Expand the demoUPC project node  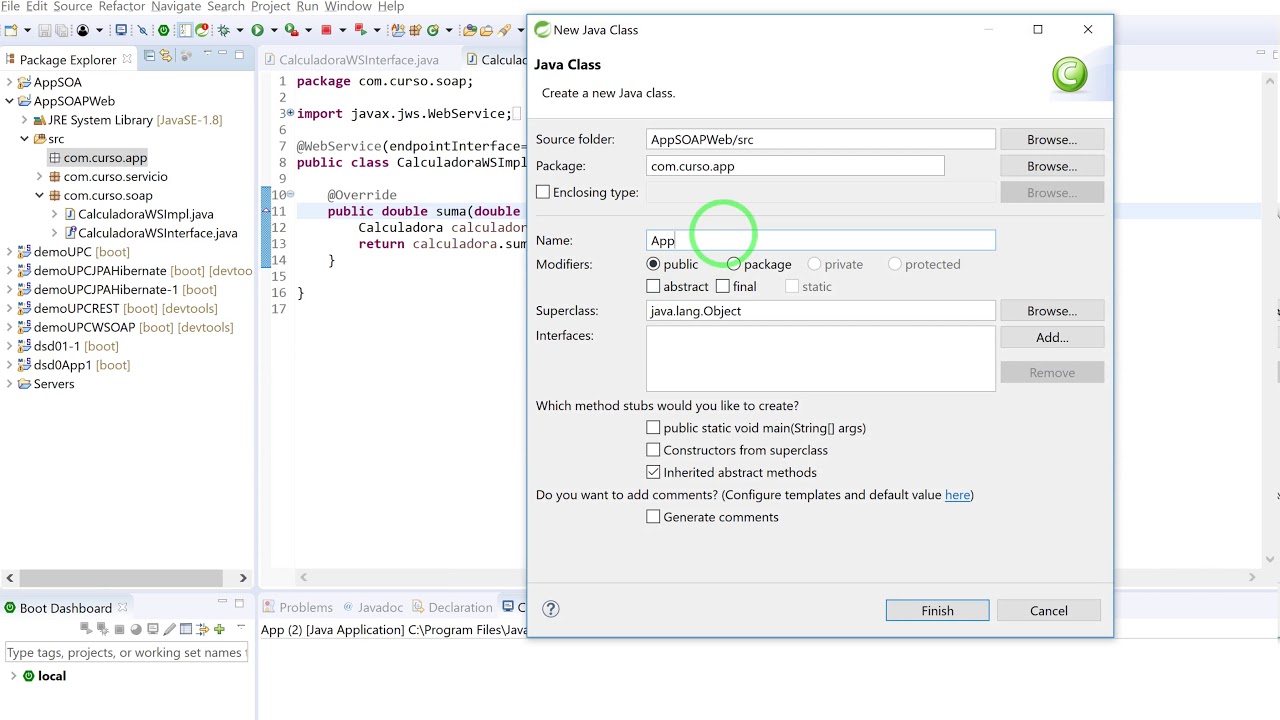[x=10, y=252]
